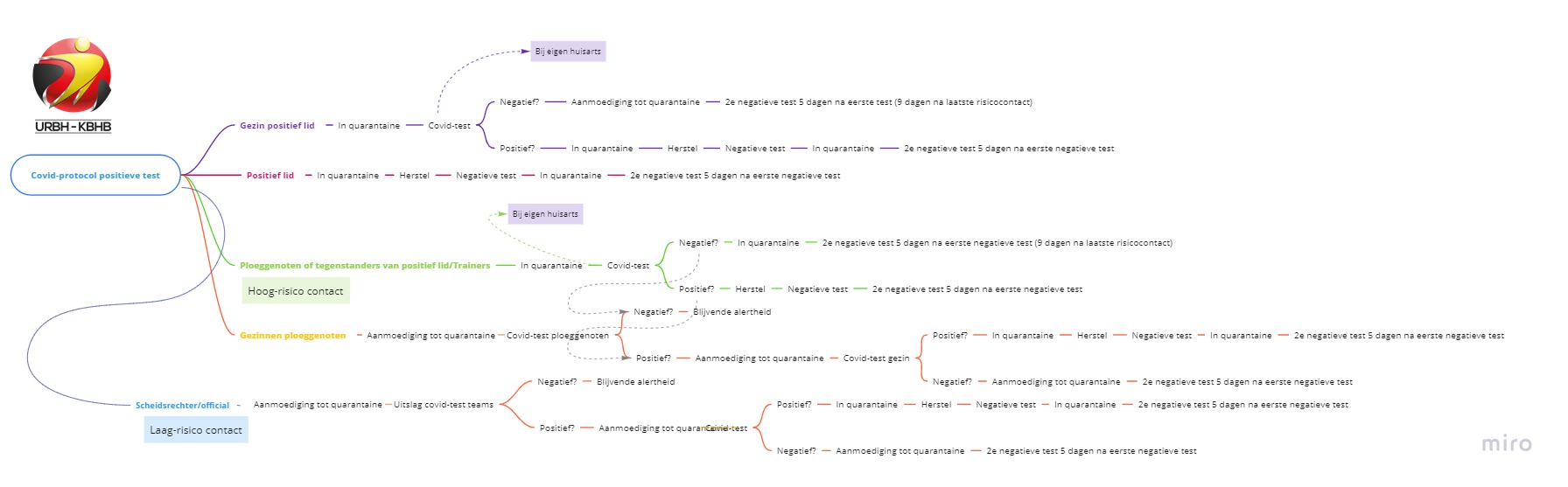Click the blue Laag-risico contact label box

196,430
